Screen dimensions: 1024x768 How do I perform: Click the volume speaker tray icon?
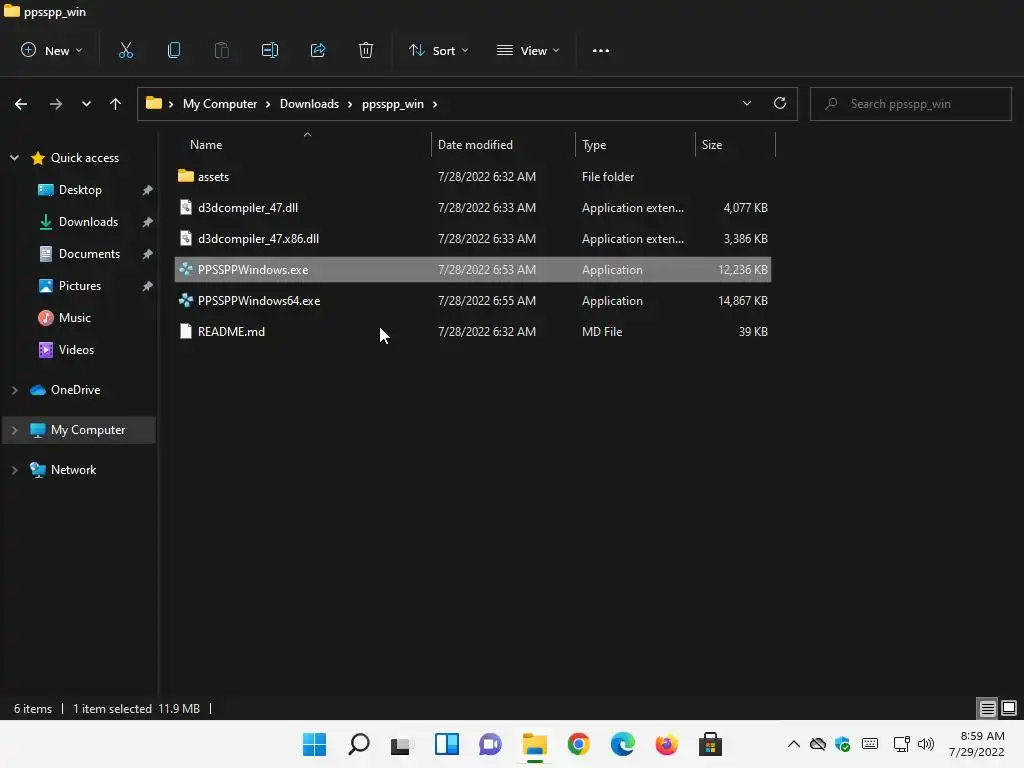click(925, 744)
